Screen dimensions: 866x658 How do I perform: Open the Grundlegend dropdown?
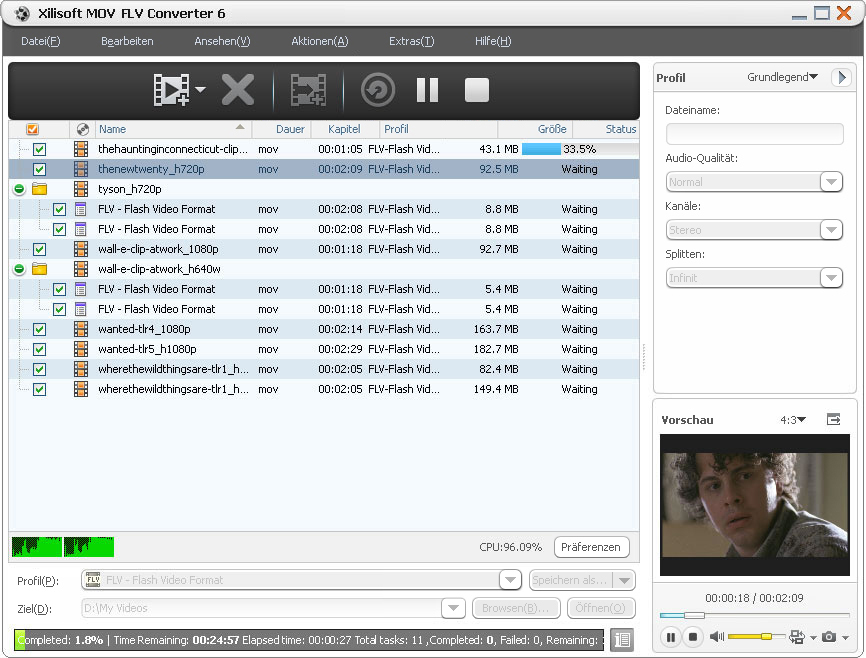point(782,77)
